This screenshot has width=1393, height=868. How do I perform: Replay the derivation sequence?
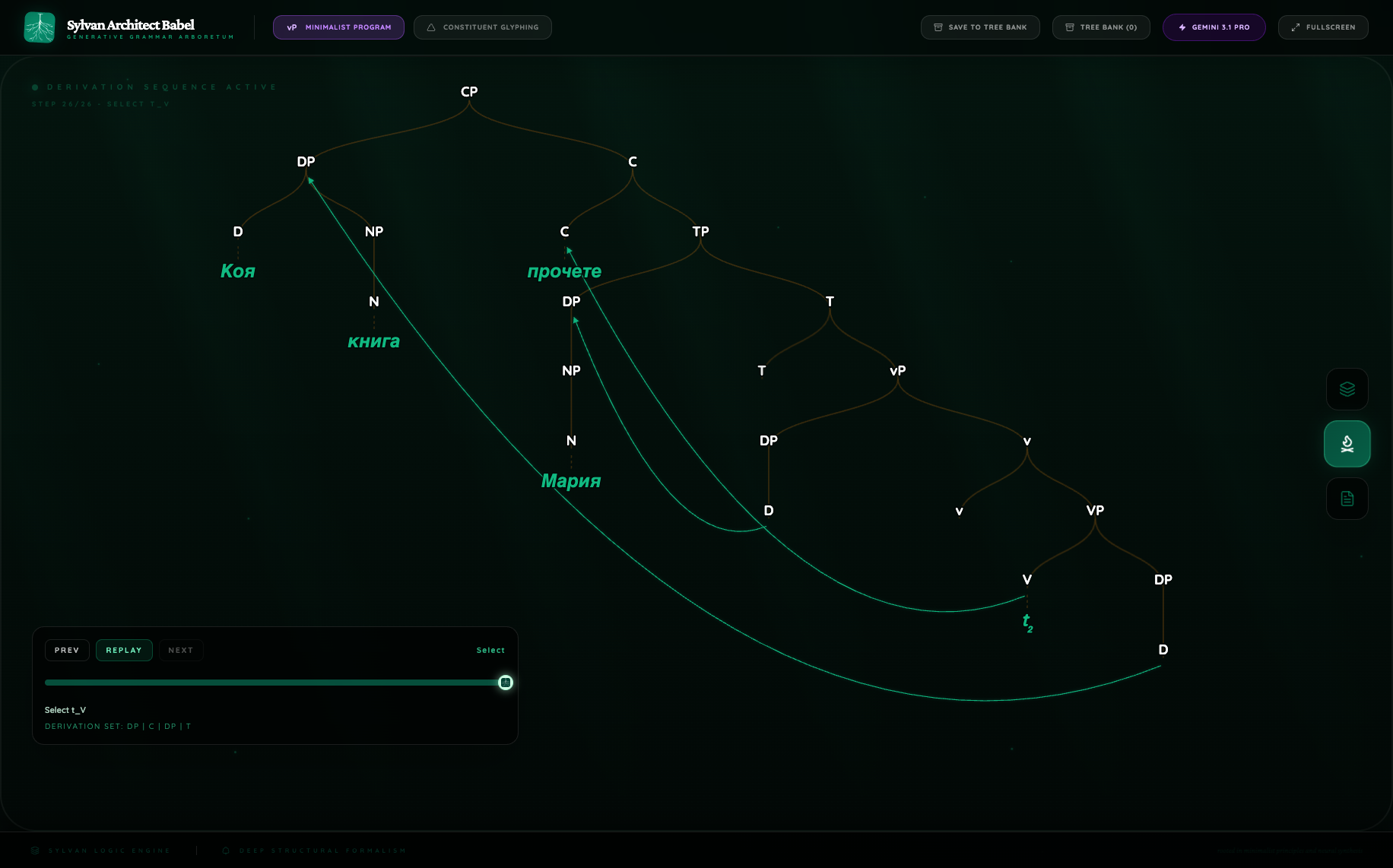tap(124, 651)
